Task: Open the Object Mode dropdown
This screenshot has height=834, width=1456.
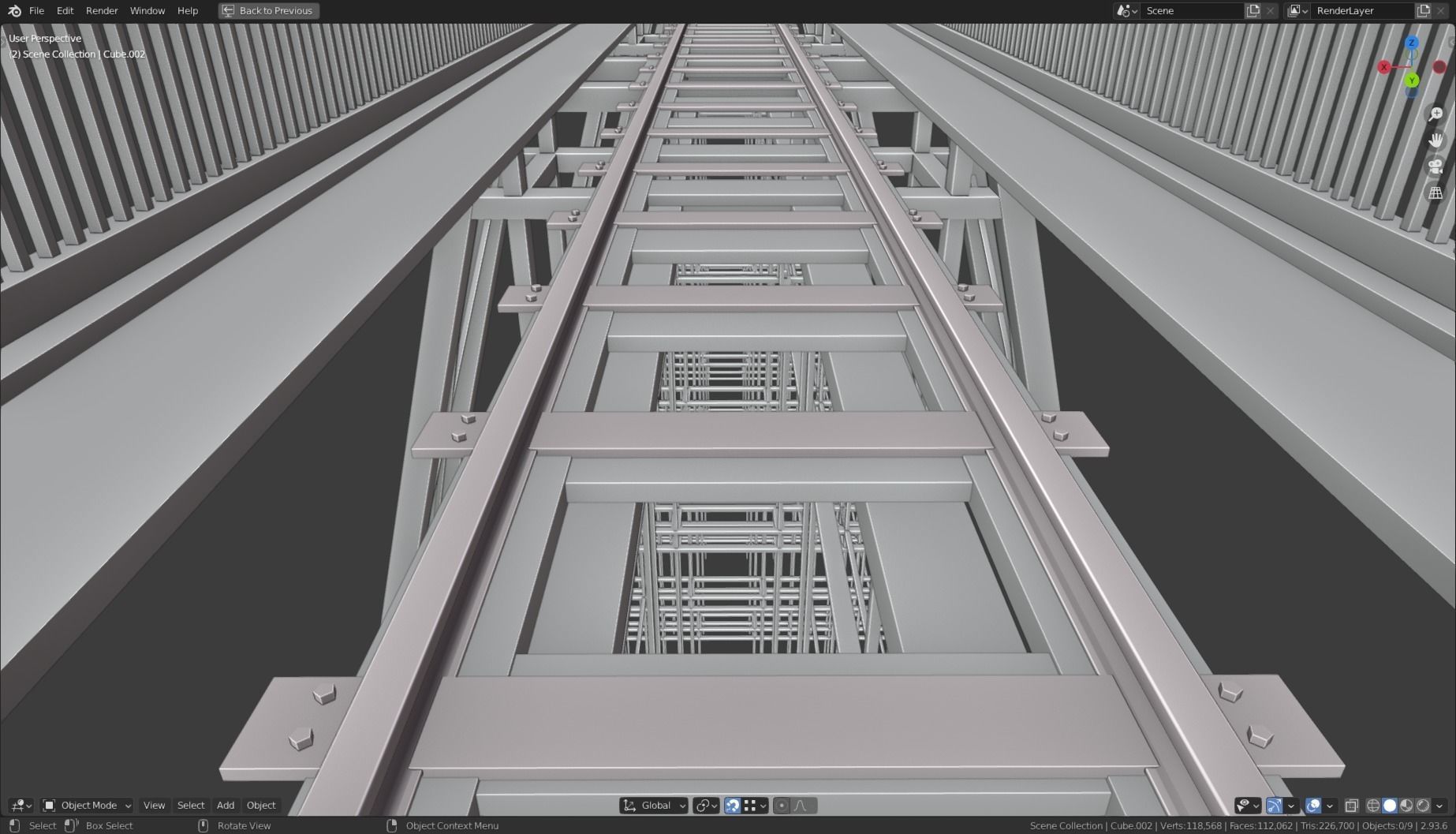Action: pos(87,806)
